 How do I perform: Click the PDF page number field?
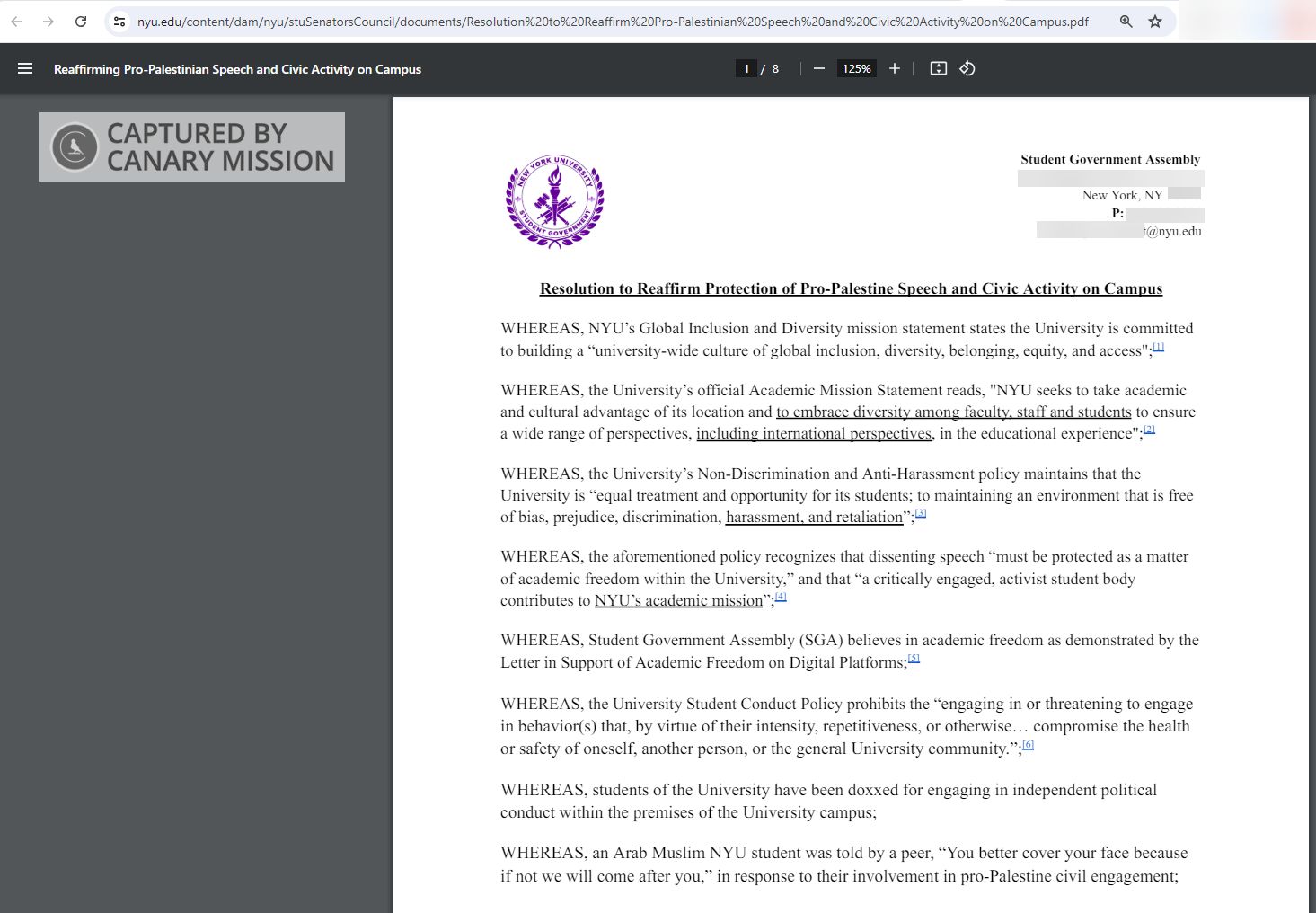(746, 69)
